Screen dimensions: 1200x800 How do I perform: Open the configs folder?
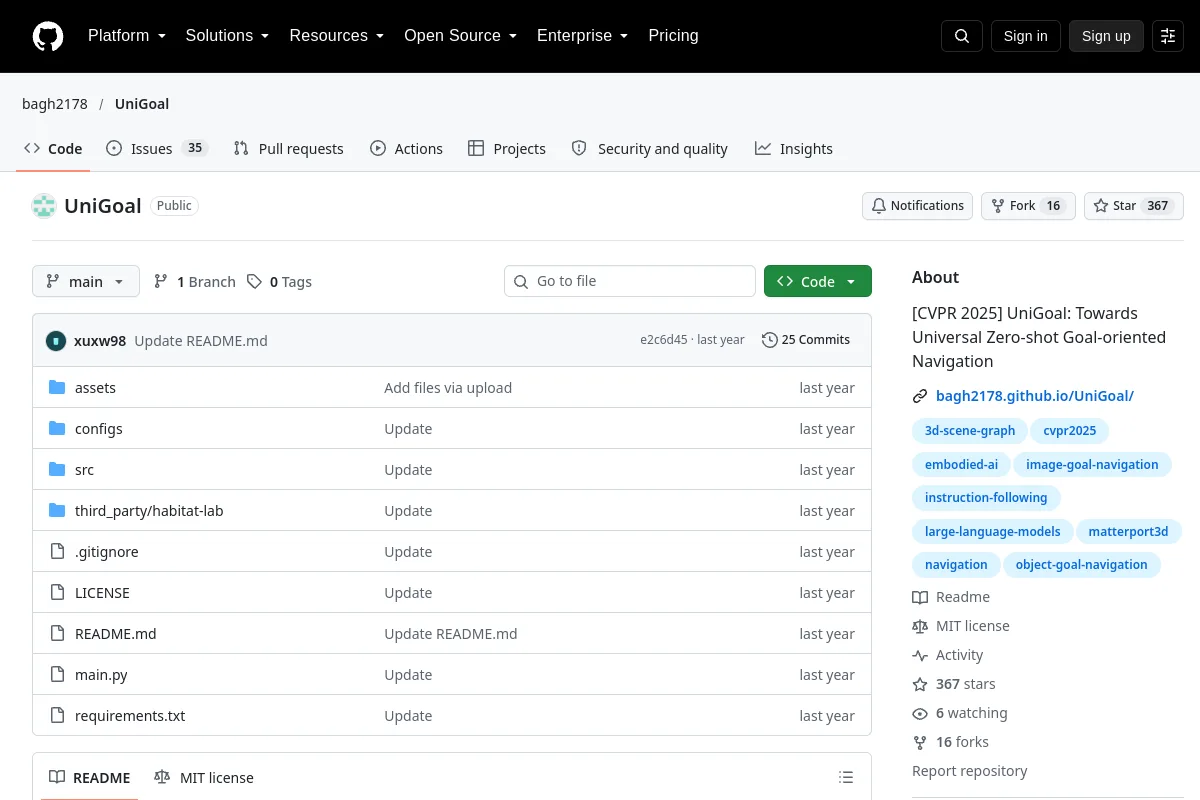99,429
